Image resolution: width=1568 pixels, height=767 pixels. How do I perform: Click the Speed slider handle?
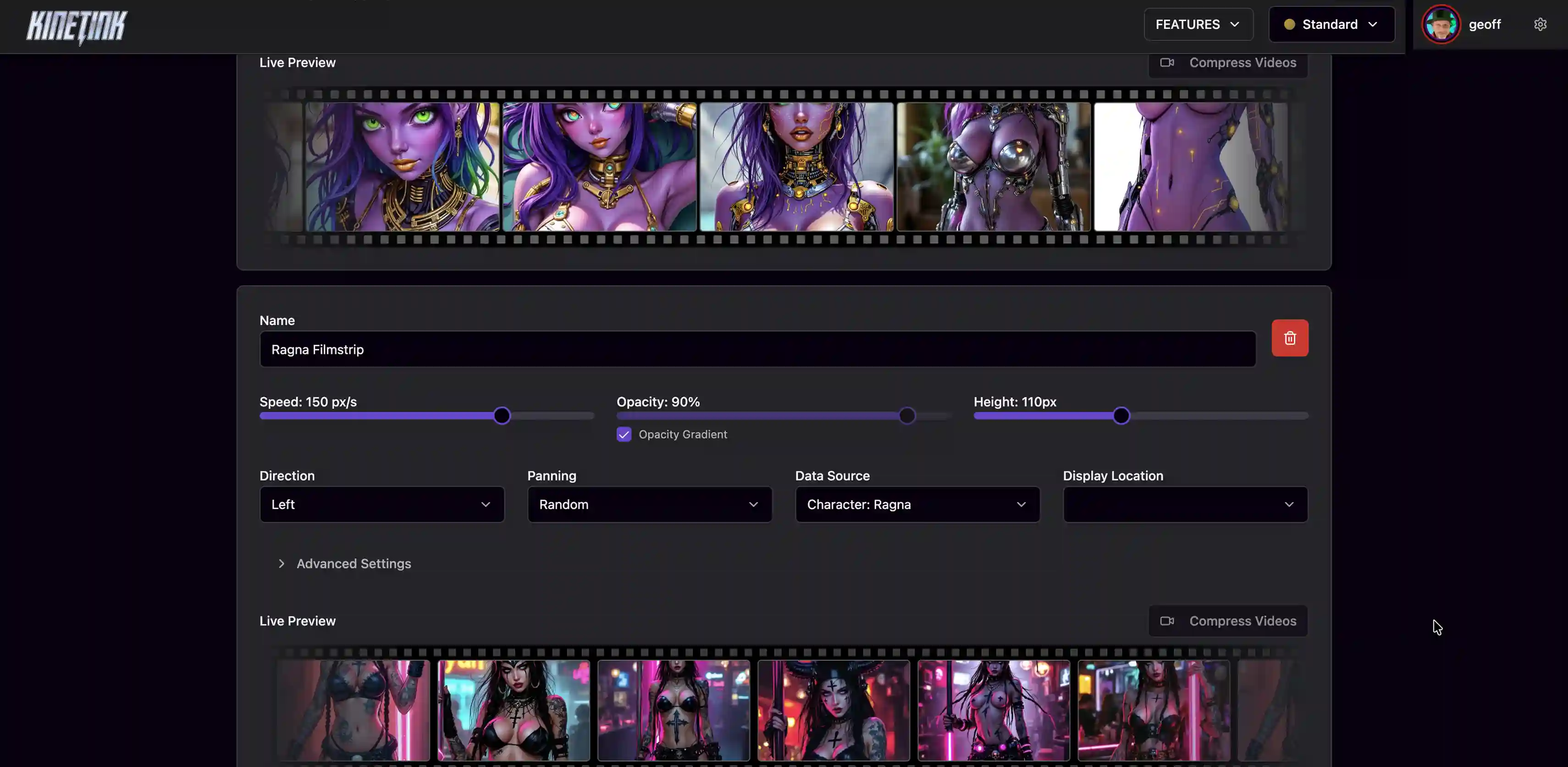(x=502, y=416)
